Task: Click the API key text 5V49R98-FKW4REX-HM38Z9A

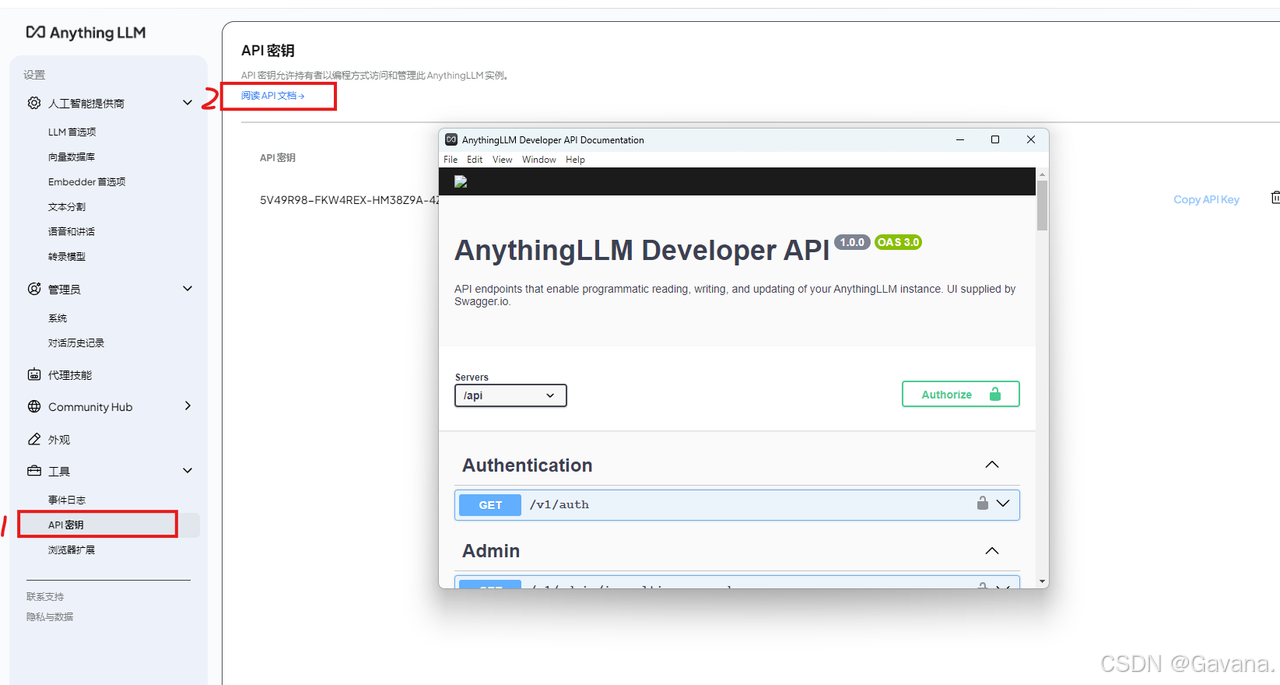Action: point(349,200)
